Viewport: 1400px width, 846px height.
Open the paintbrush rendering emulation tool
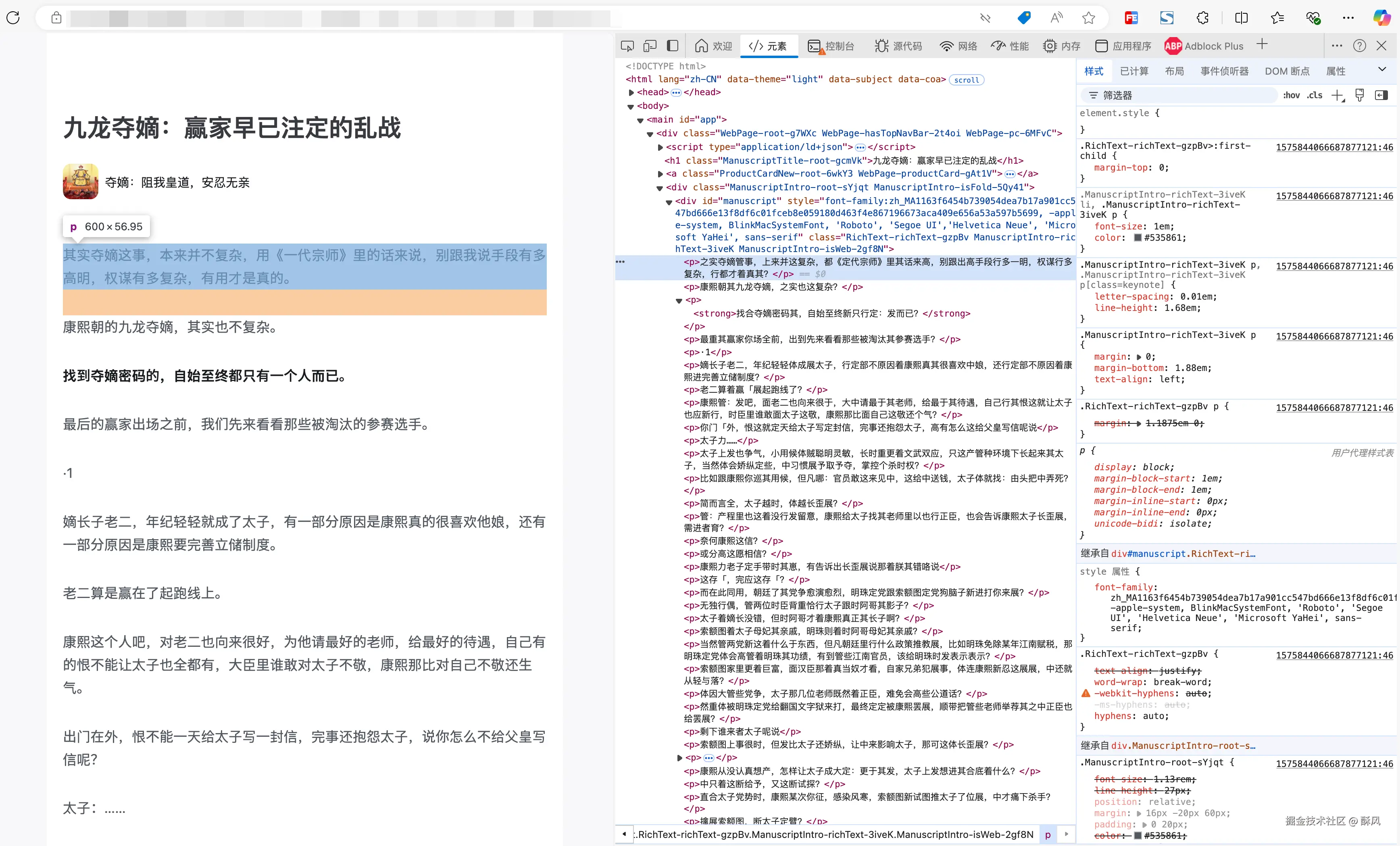coord(1359,95)
